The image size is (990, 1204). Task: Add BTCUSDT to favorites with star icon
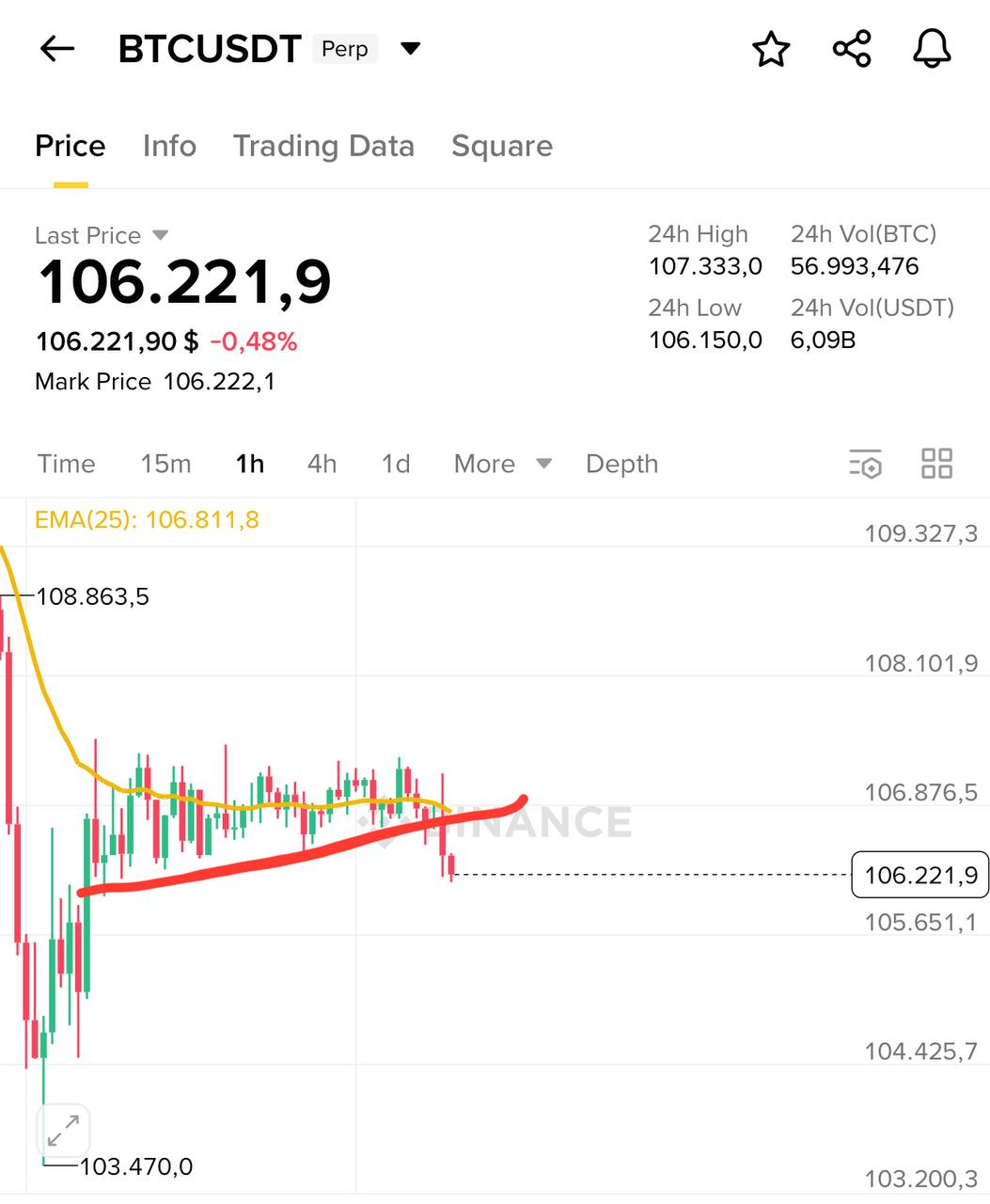(771, 49)
